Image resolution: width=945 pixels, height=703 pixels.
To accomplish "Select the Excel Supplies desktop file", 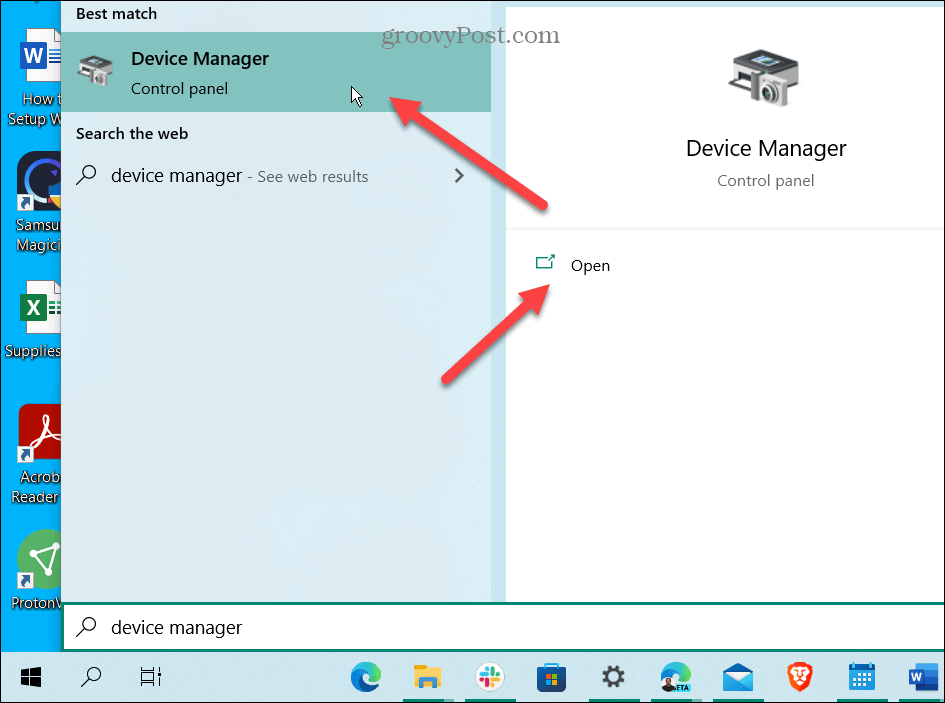I will click(x=33, y=320).
